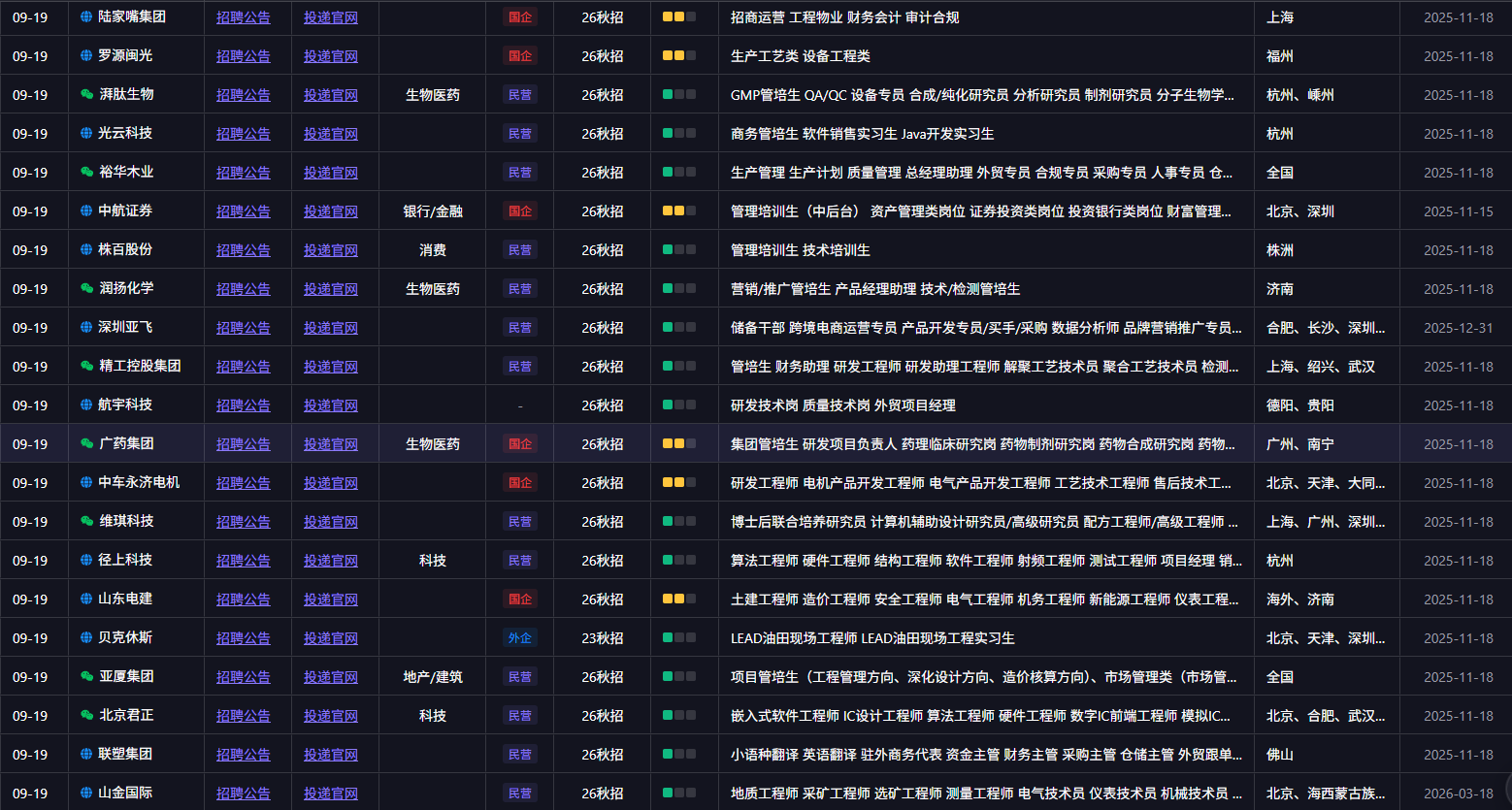Open 投递官网 link for 罗源闽光
Screen dimensions: 1512x810
331,56
